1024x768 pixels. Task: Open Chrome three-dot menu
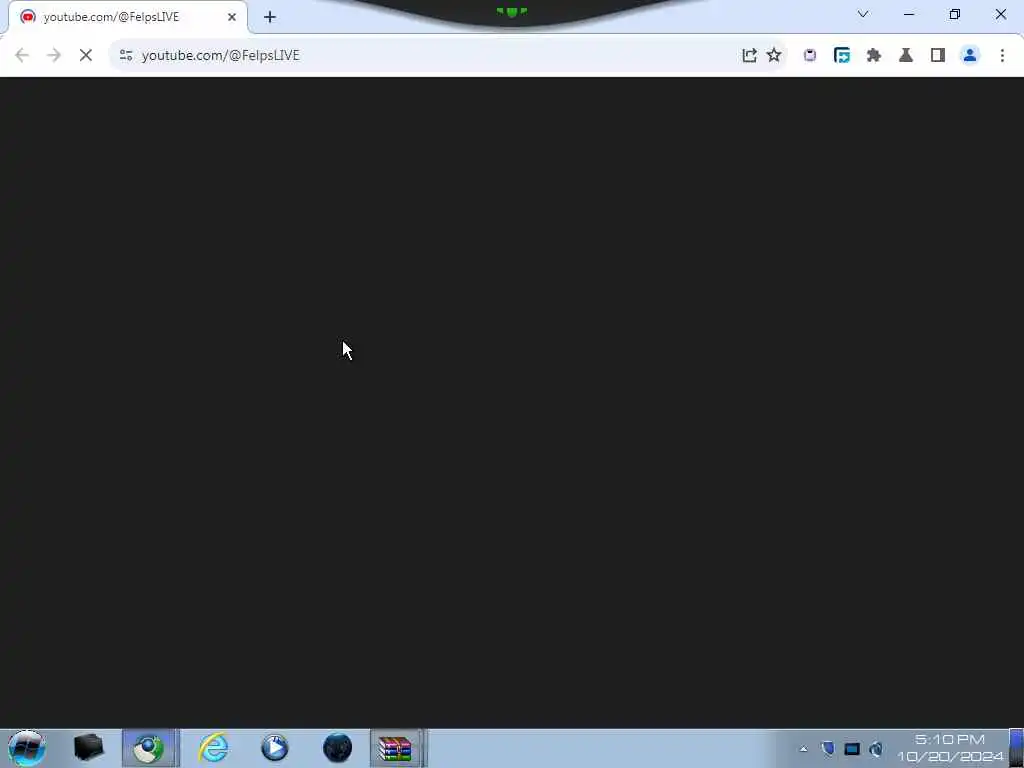[1002, 56]
